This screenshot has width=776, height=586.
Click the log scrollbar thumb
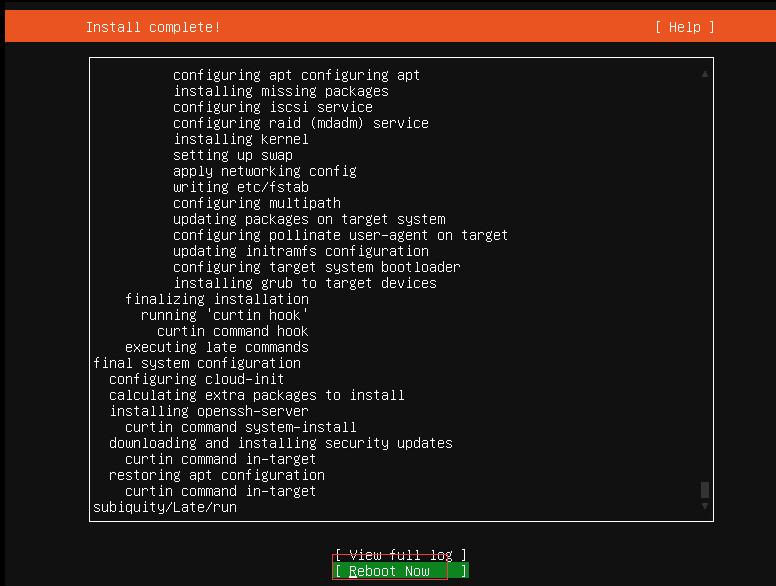coord(705,490)
